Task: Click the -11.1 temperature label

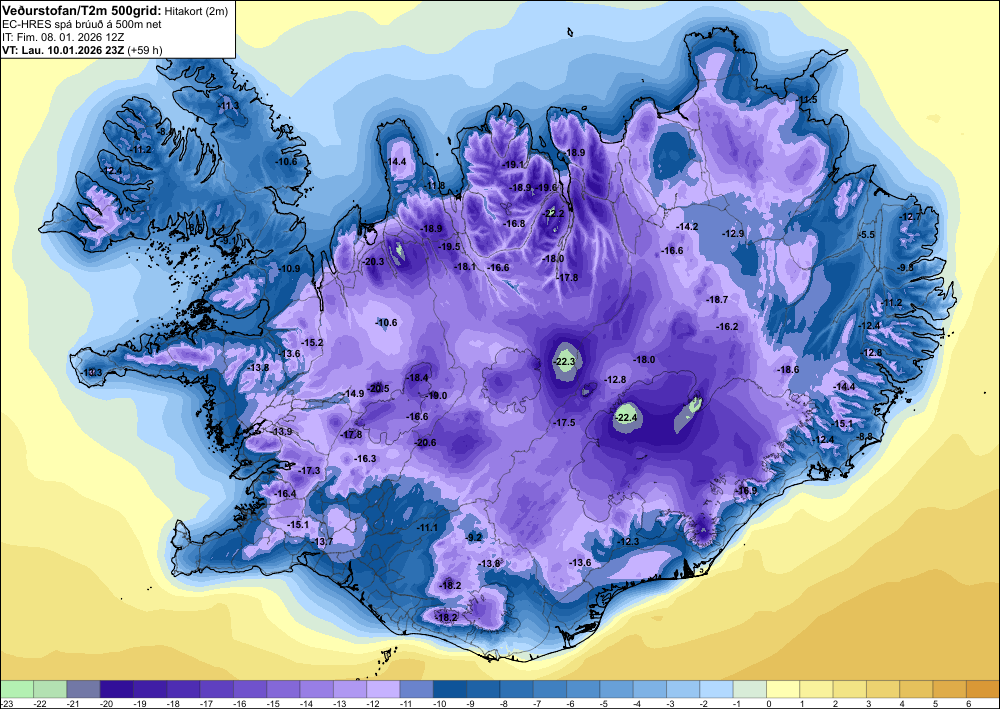Action: pos(427,527)
